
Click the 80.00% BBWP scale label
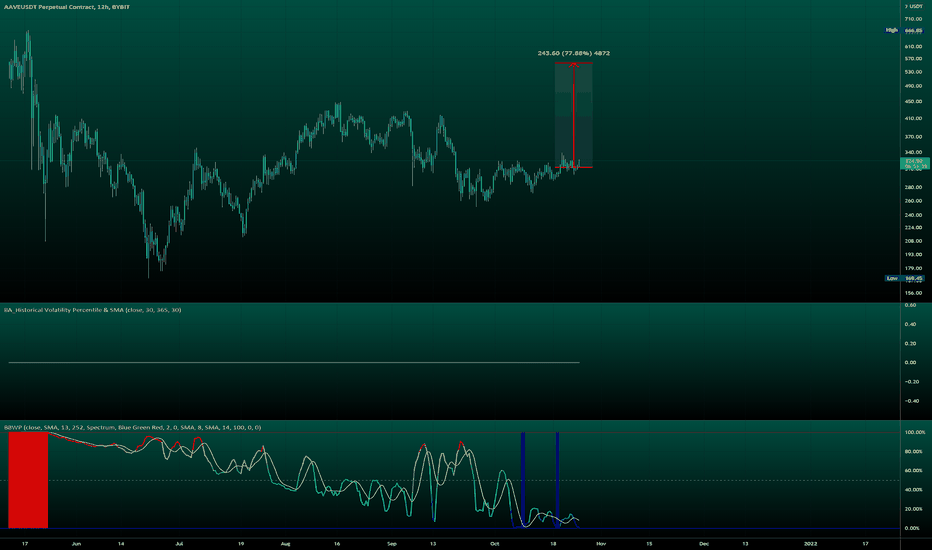click(913, 452)
